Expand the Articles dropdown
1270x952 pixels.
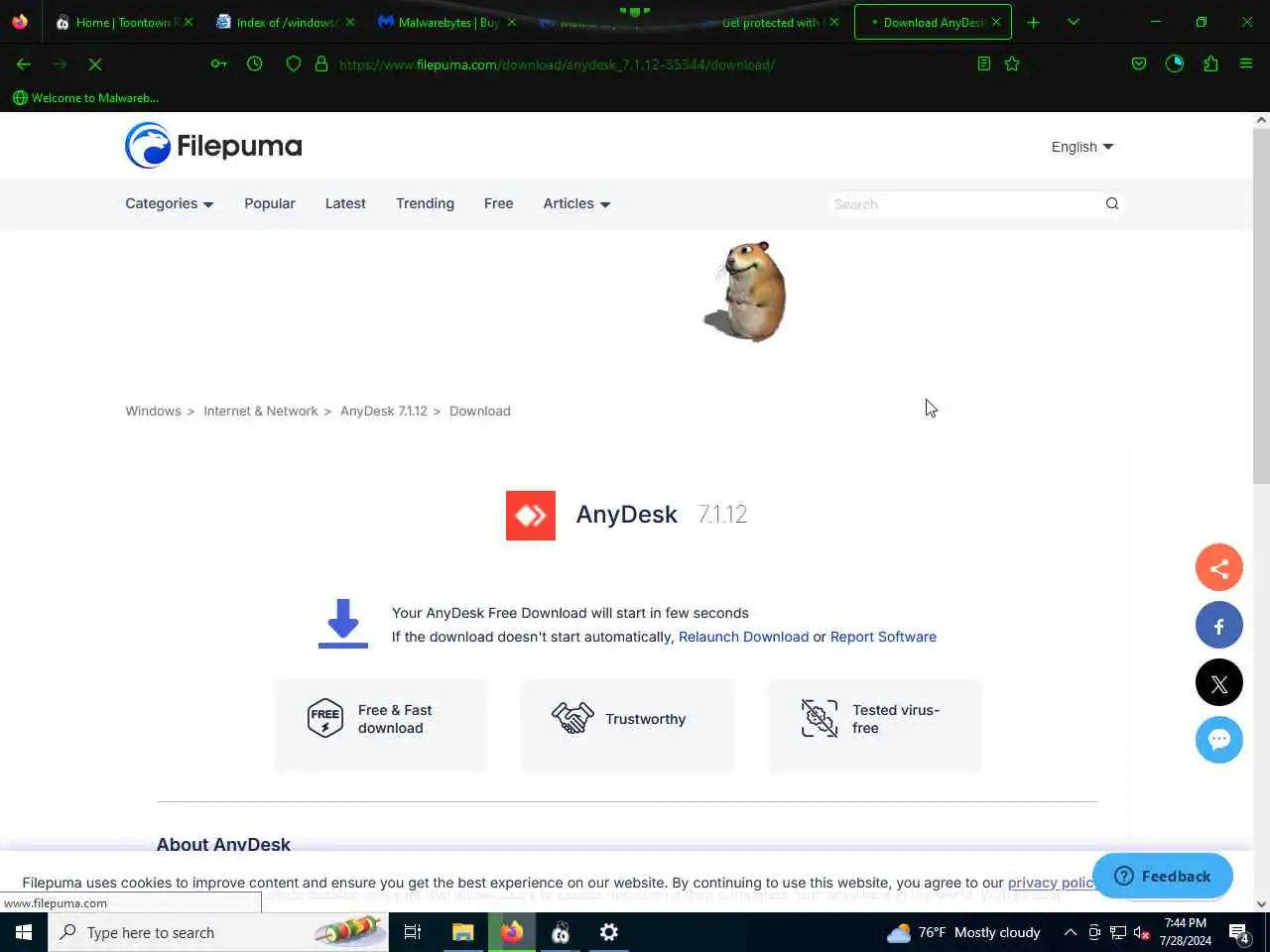tap(576, 203)
